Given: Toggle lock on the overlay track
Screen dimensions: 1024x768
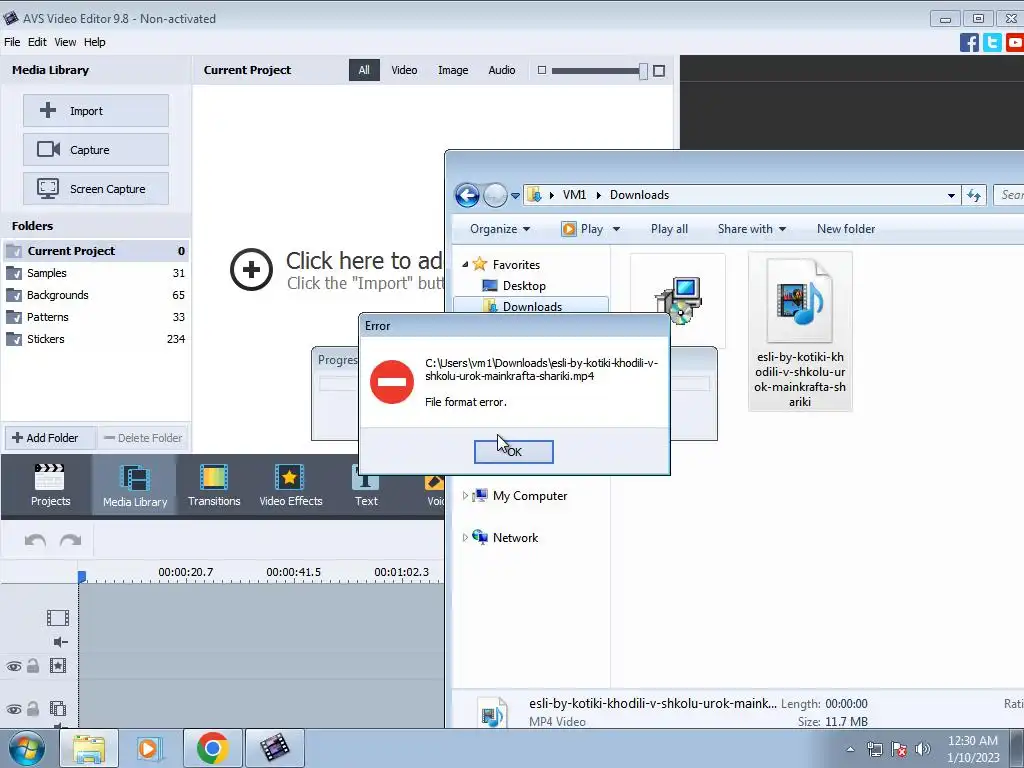Looking at the screenshot, I should point(33,709).
